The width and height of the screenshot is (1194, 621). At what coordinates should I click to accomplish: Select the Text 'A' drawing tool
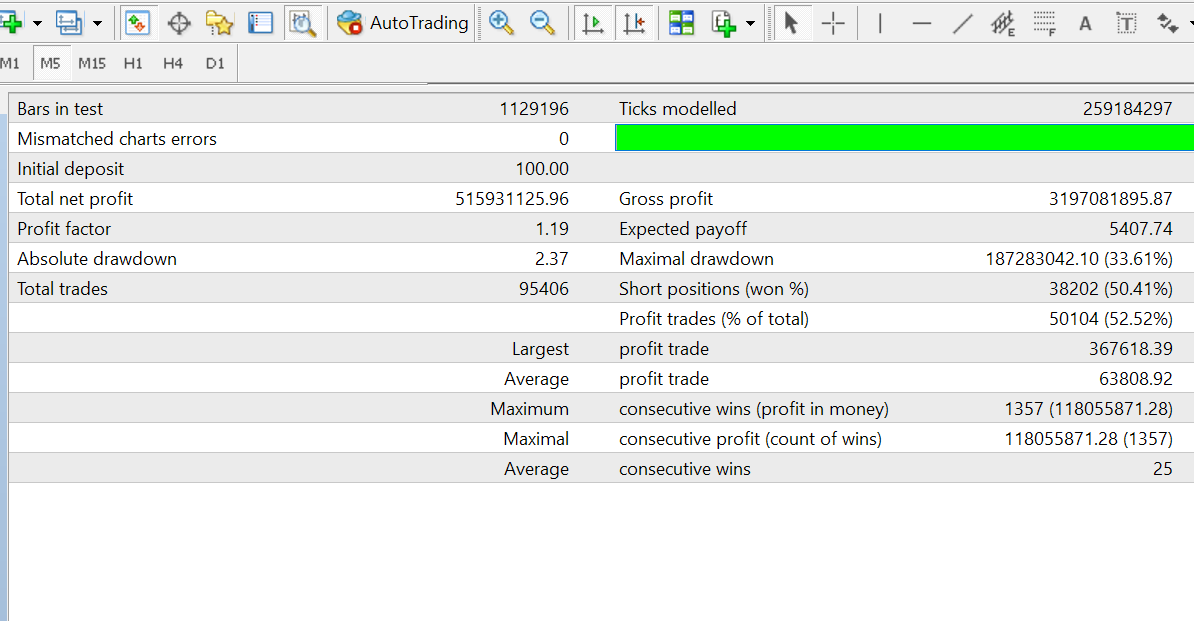(x=1085, y=24)
